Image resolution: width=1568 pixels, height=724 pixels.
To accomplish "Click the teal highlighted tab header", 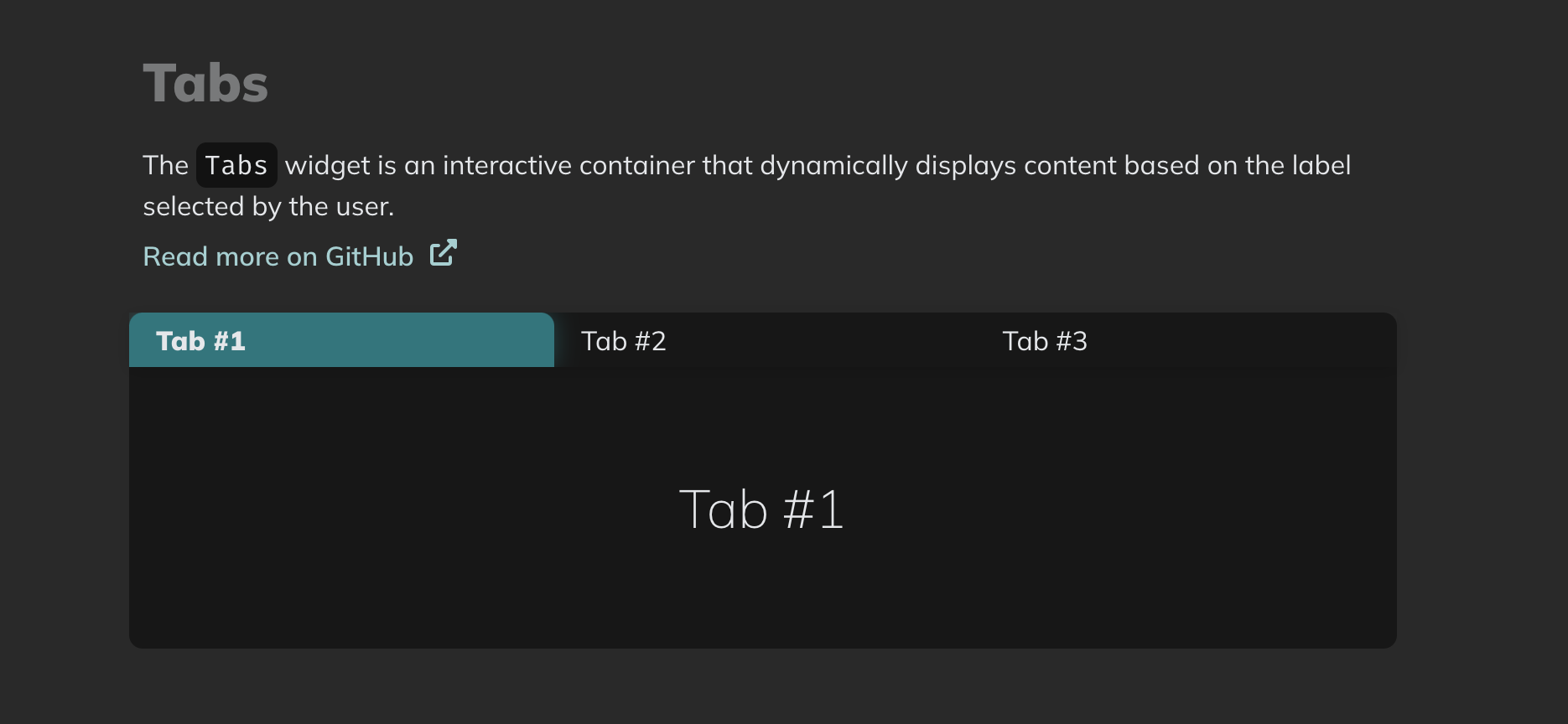I will point(340,340).
